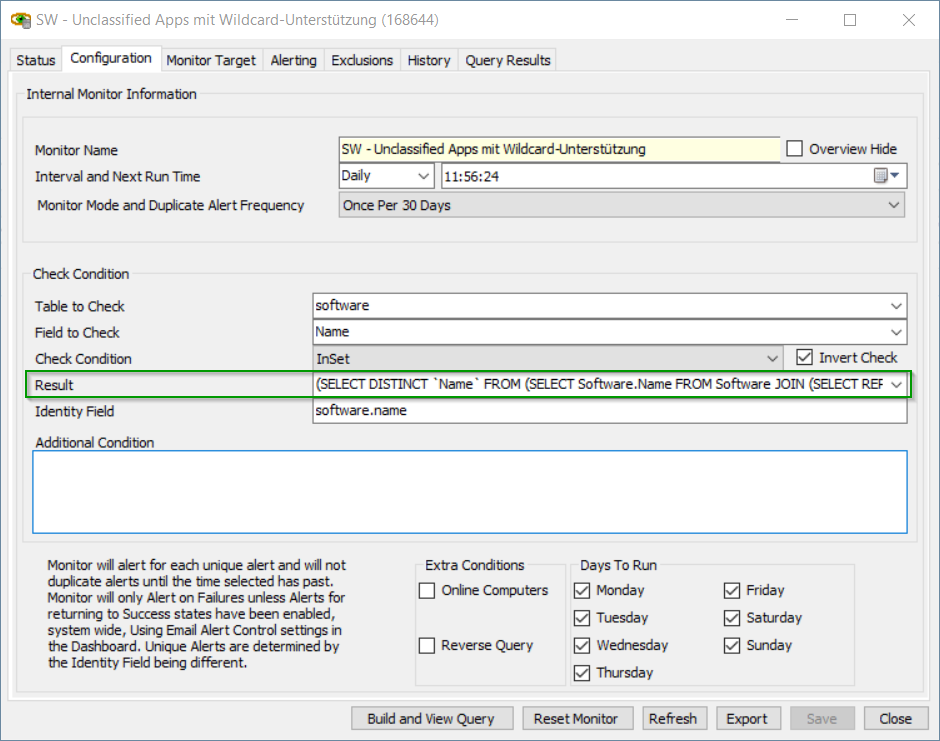Enable the Online Computers extra condition
The height and width of the screenshot is (741, 940).
427,591
